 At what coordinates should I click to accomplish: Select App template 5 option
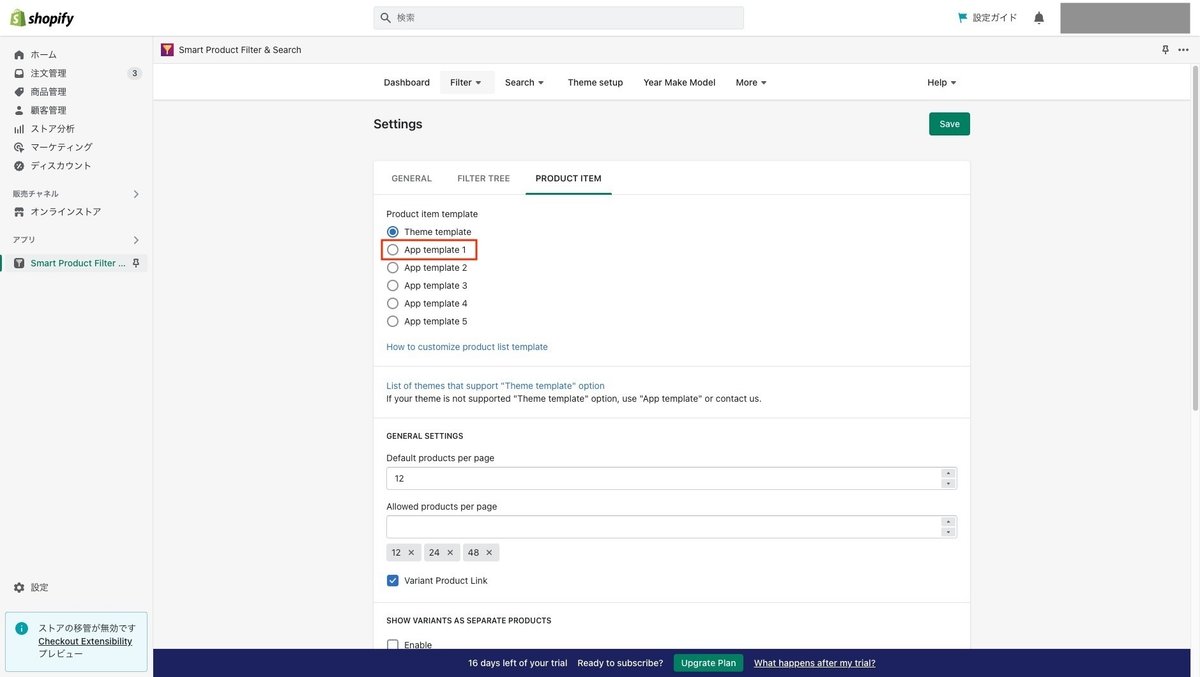coord(393,322)
